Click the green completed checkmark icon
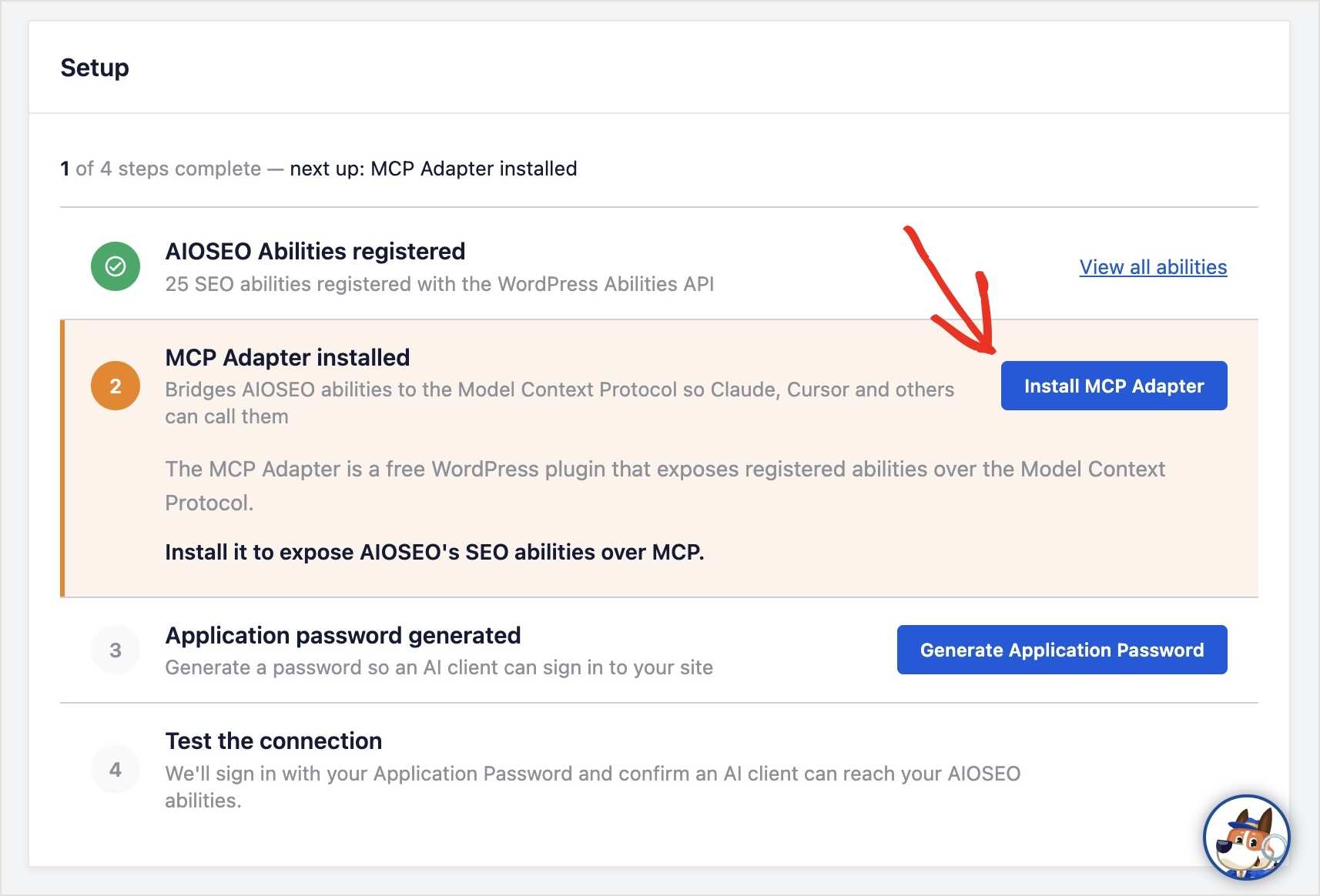The image size is (1320, 896). (116, 266)
